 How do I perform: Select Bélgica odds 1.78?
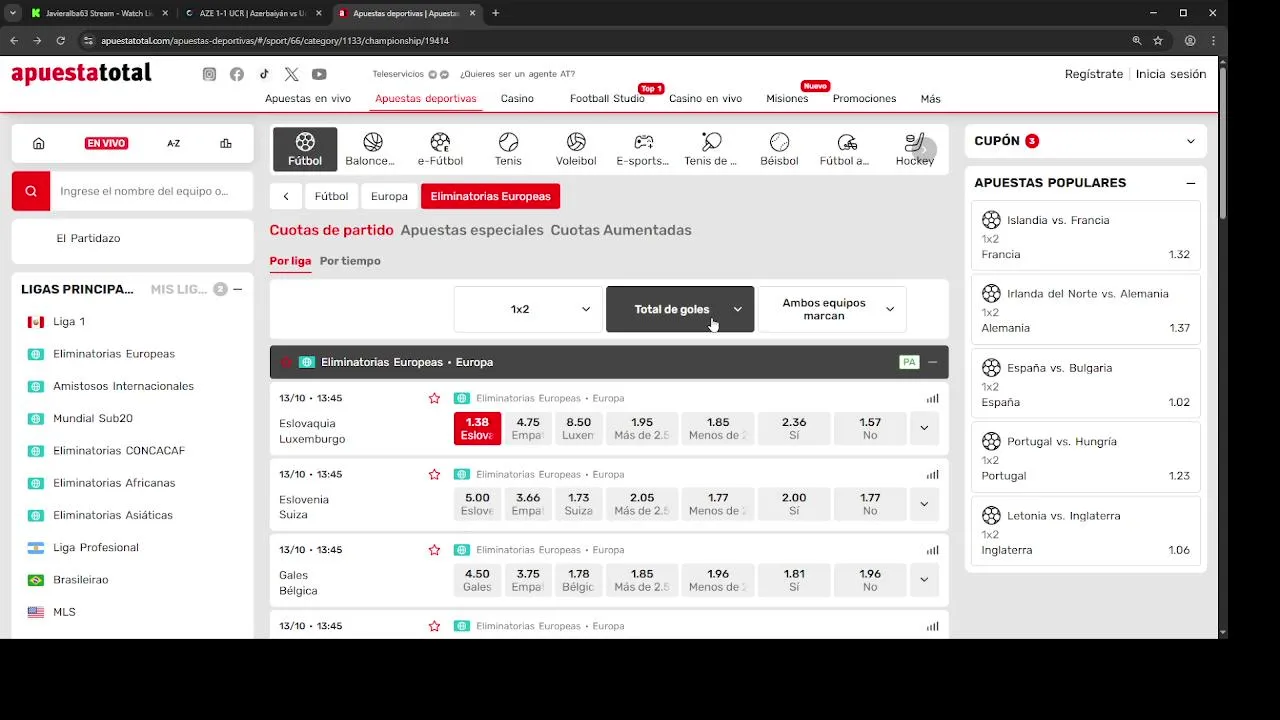[x=578, y=580]
